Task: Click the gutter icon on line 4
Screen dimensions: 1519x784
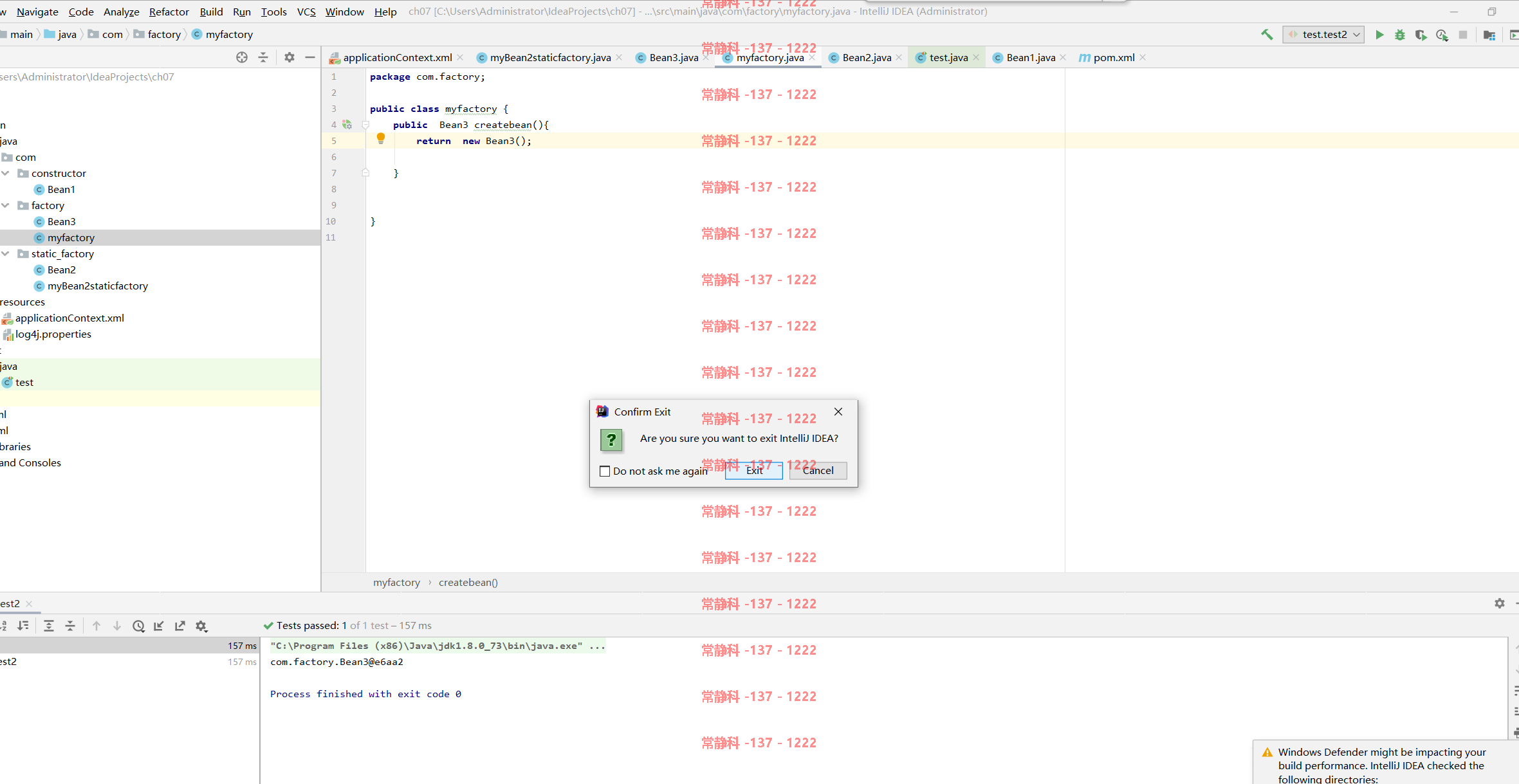Action: (347, 125)
